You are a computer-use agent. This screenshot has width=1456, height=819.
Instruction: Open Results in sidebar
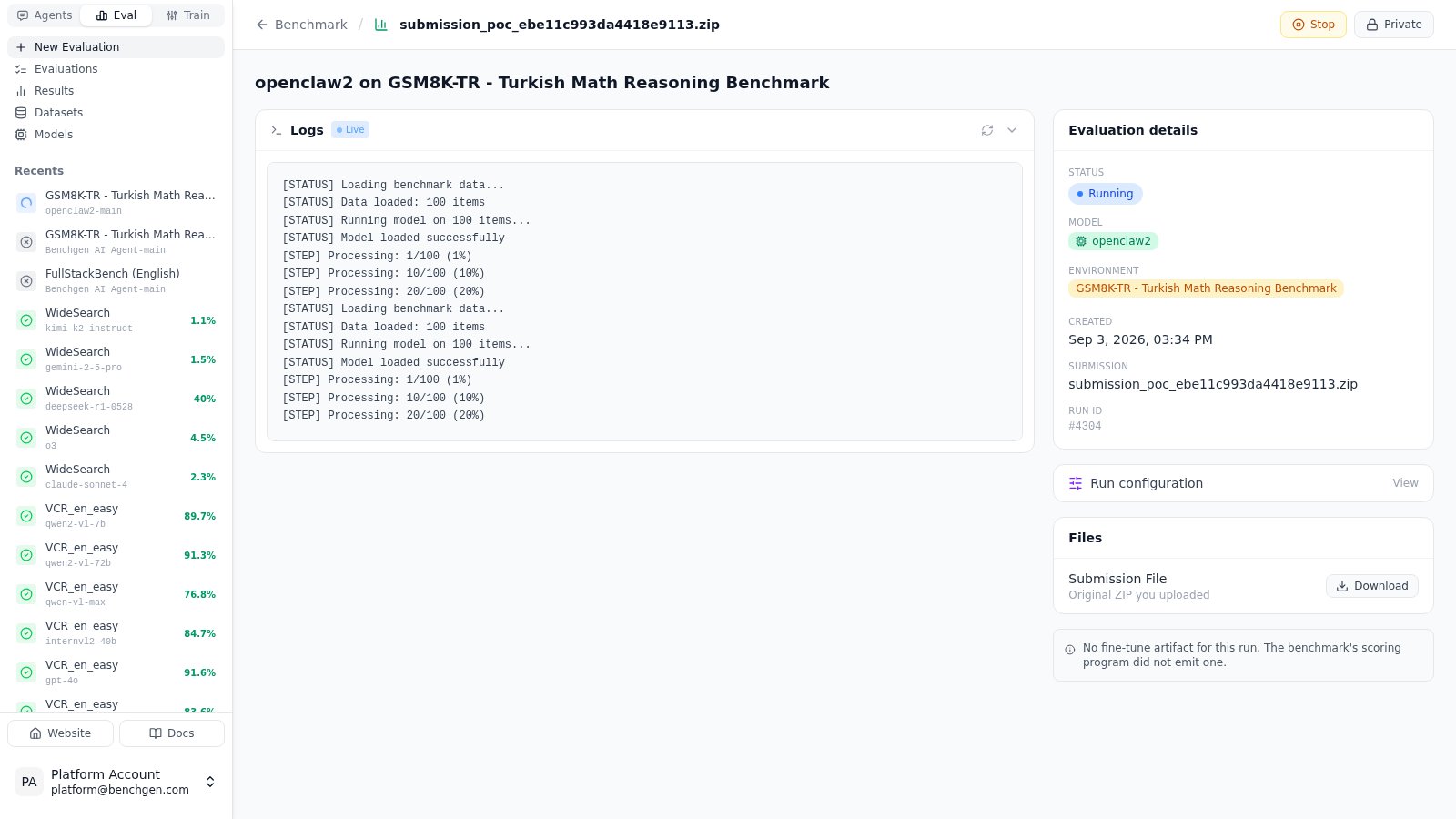pos(116,91)
